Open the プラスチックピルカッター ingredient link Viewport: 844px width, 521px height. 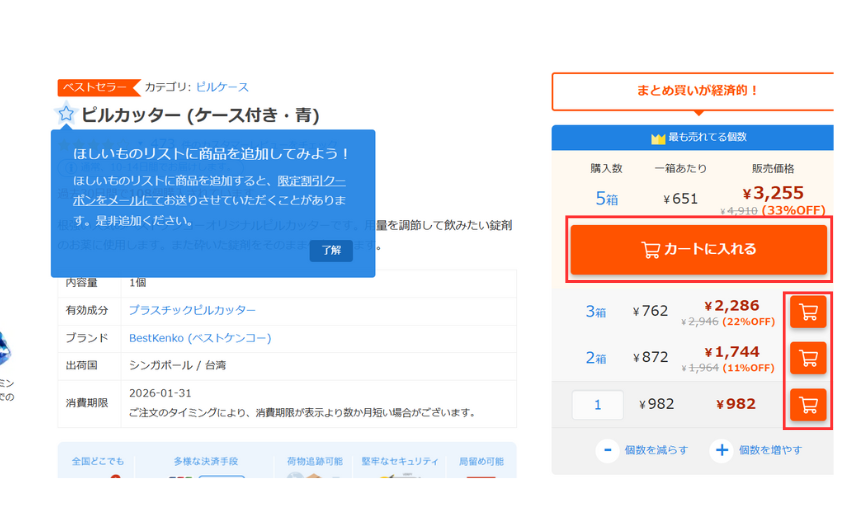tap(192, 310)
